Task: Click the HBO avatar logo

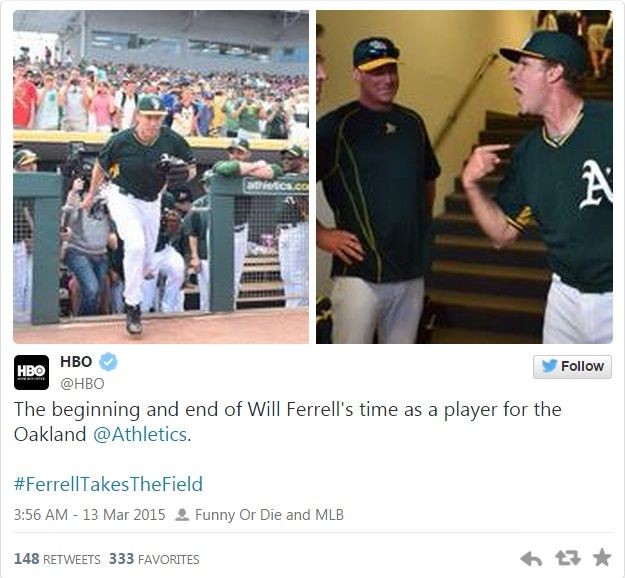Action: click(31, 372)
